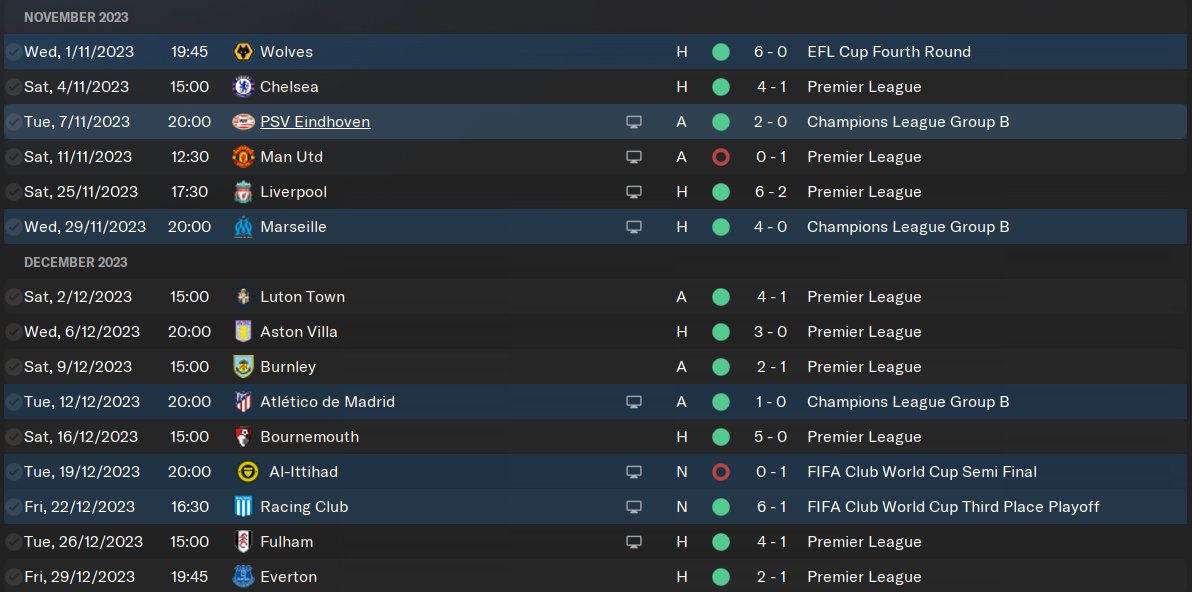Select the FIFA Club World Cup Semi Final label
Screen dimensions: 1192x592
click(921, 472)
